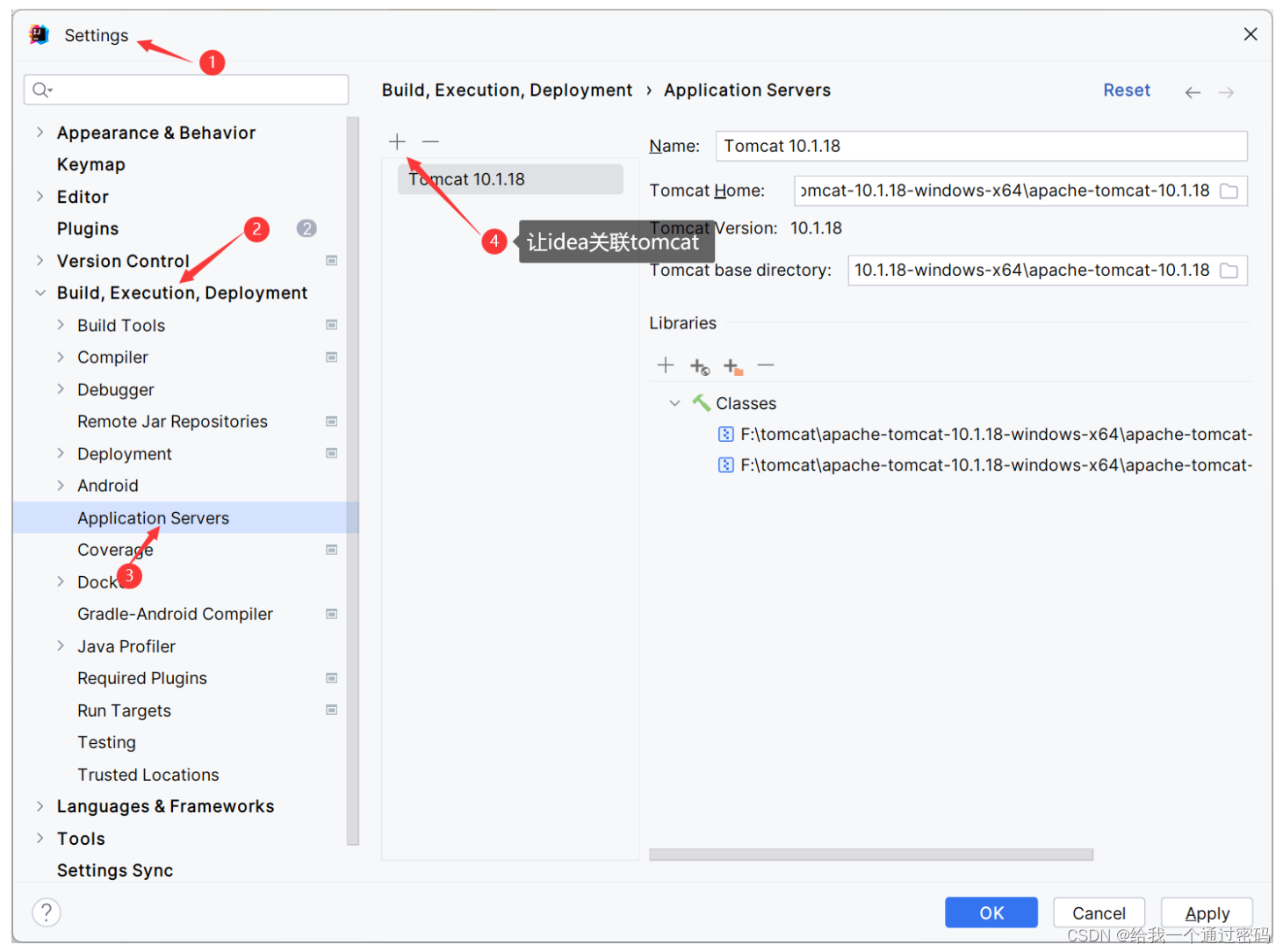Click the Tomcat base directory folder browse icon
The height and width of the screenshot is (952, 1283).
pyautogui.click(x=1229, y=270)
